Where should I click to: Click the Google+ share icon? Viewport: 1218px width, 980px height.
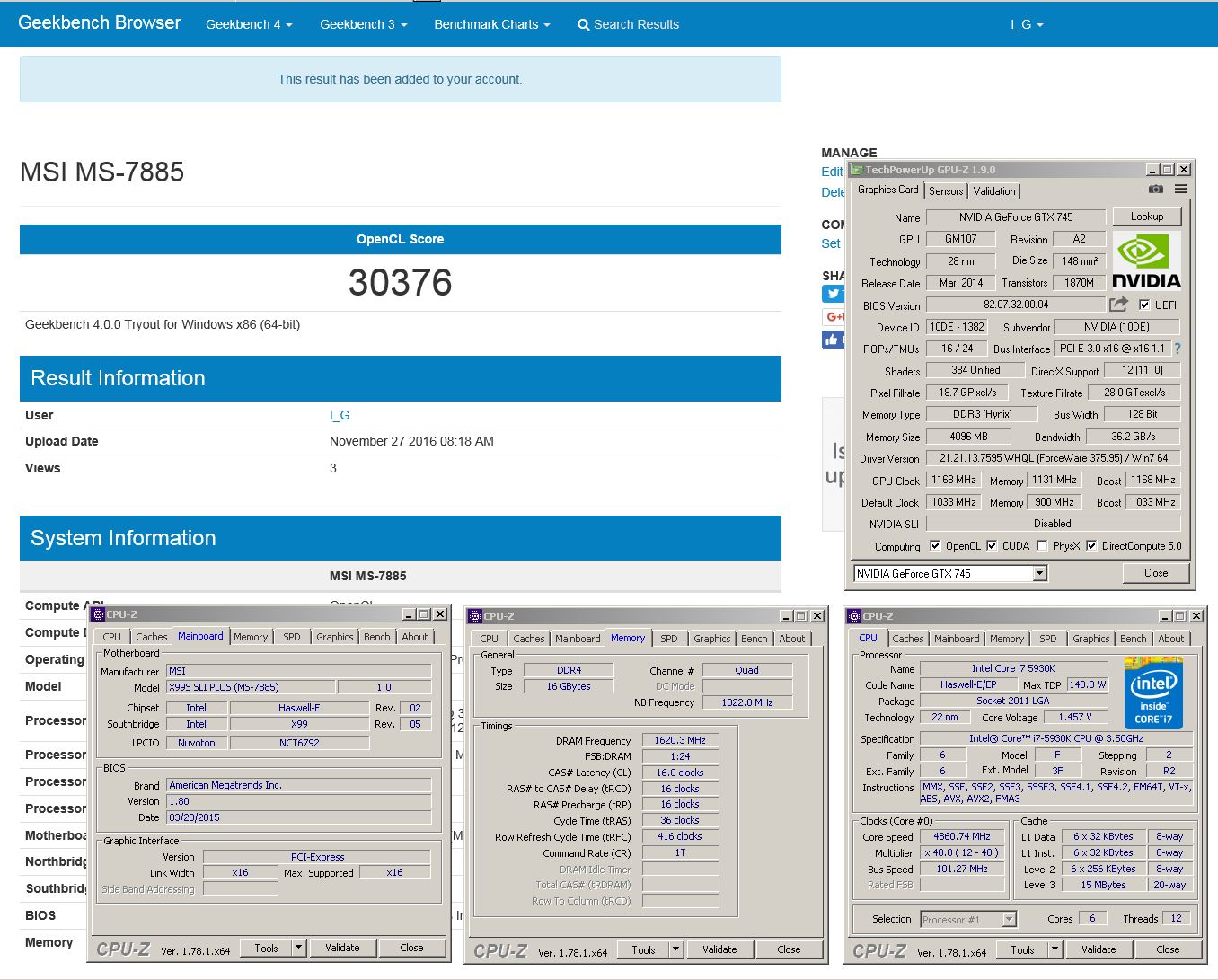click(834, 316)
